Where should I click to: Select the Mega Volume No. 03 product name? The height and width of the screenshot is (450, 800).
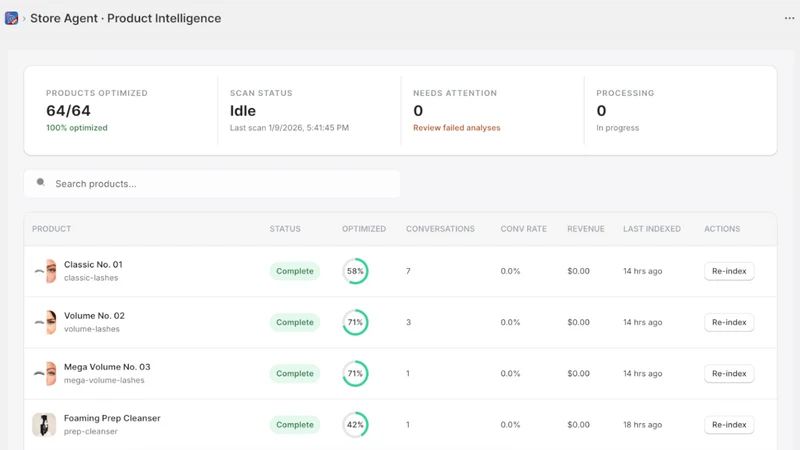pos(107,367)
